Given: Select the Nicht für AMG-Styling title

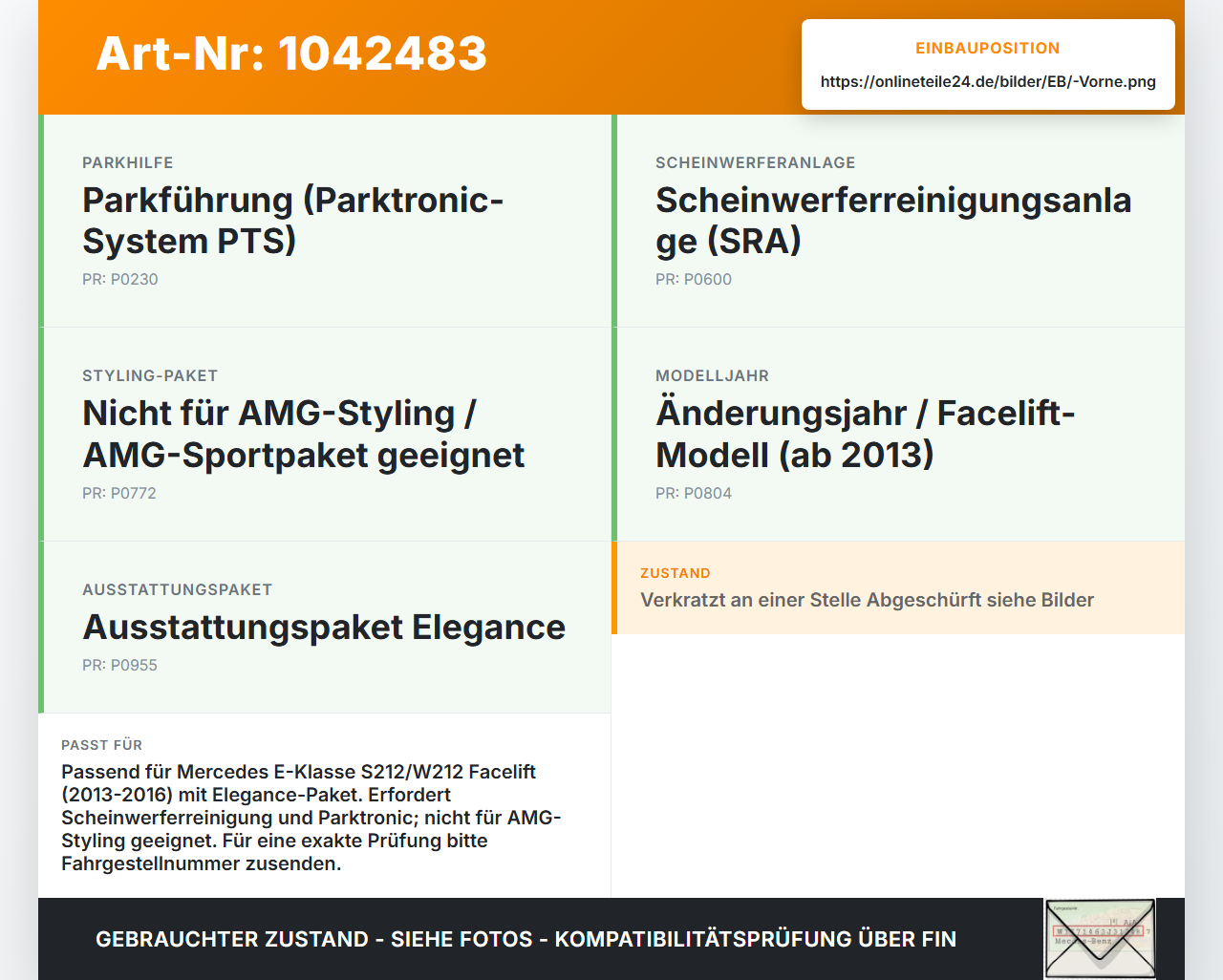Looking at the screenshot, I should click(304, 434).
